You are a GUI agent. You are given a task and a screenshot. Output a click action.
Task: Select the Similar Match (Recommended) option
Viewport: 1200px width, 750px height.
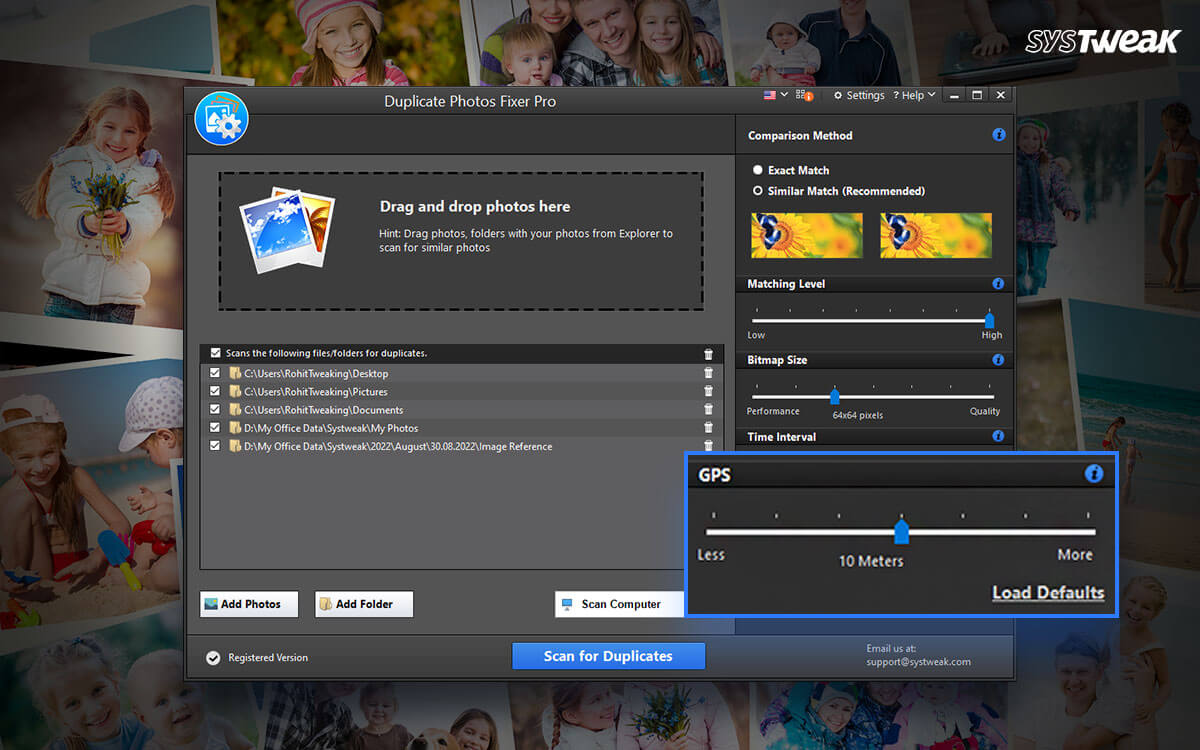point(758,190)
